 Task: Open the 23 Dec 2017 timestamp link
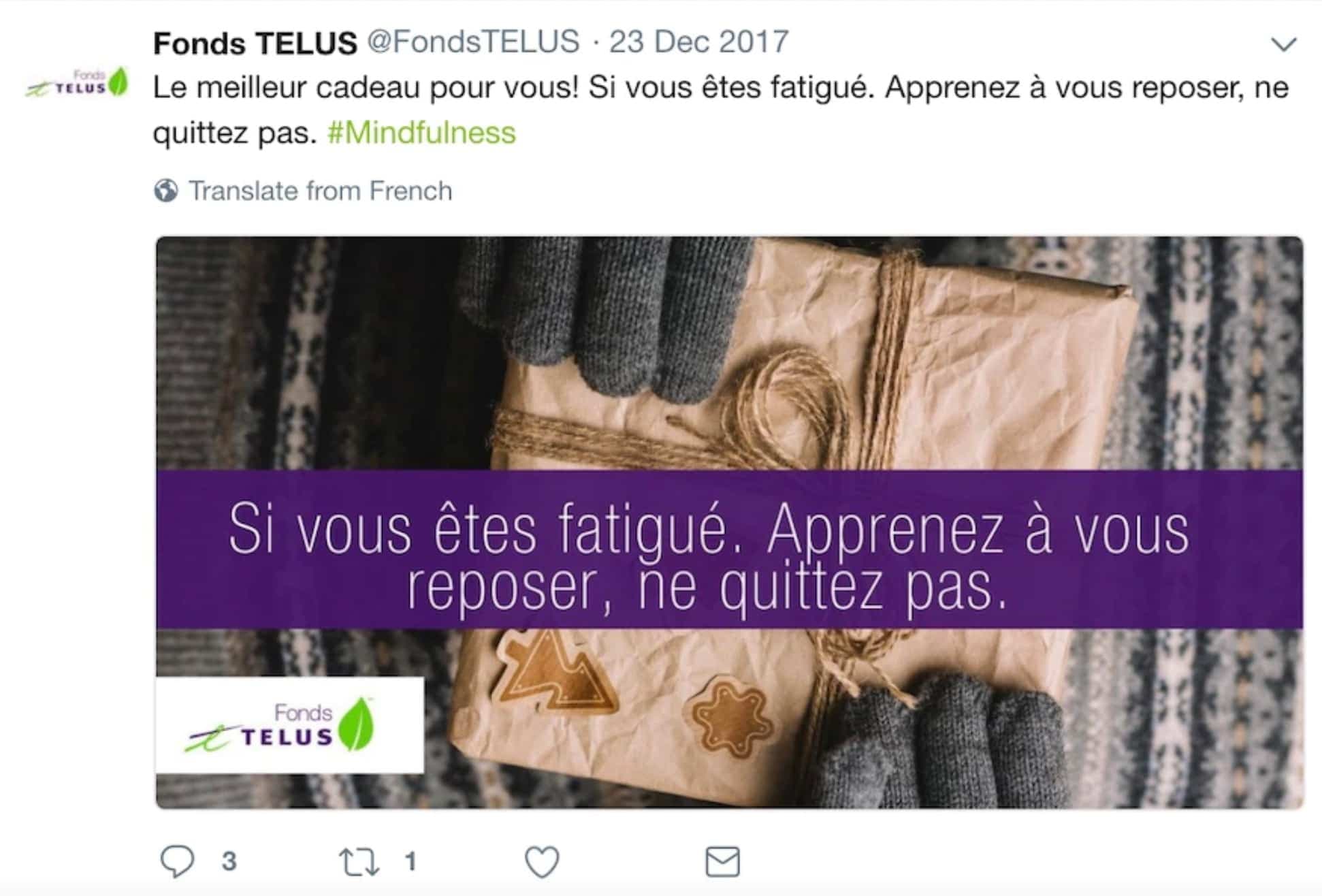point(698,42)
